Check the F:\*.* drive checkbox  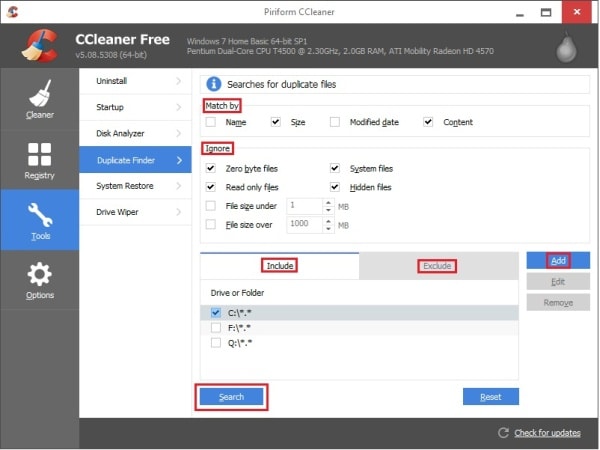tap(216, 327)
